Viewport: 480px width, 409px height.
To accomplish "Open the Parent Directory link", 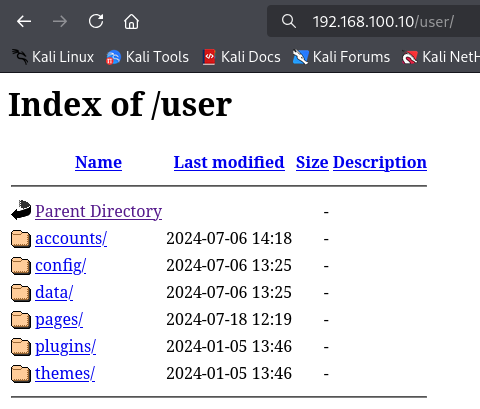I will tap(99, 211).
